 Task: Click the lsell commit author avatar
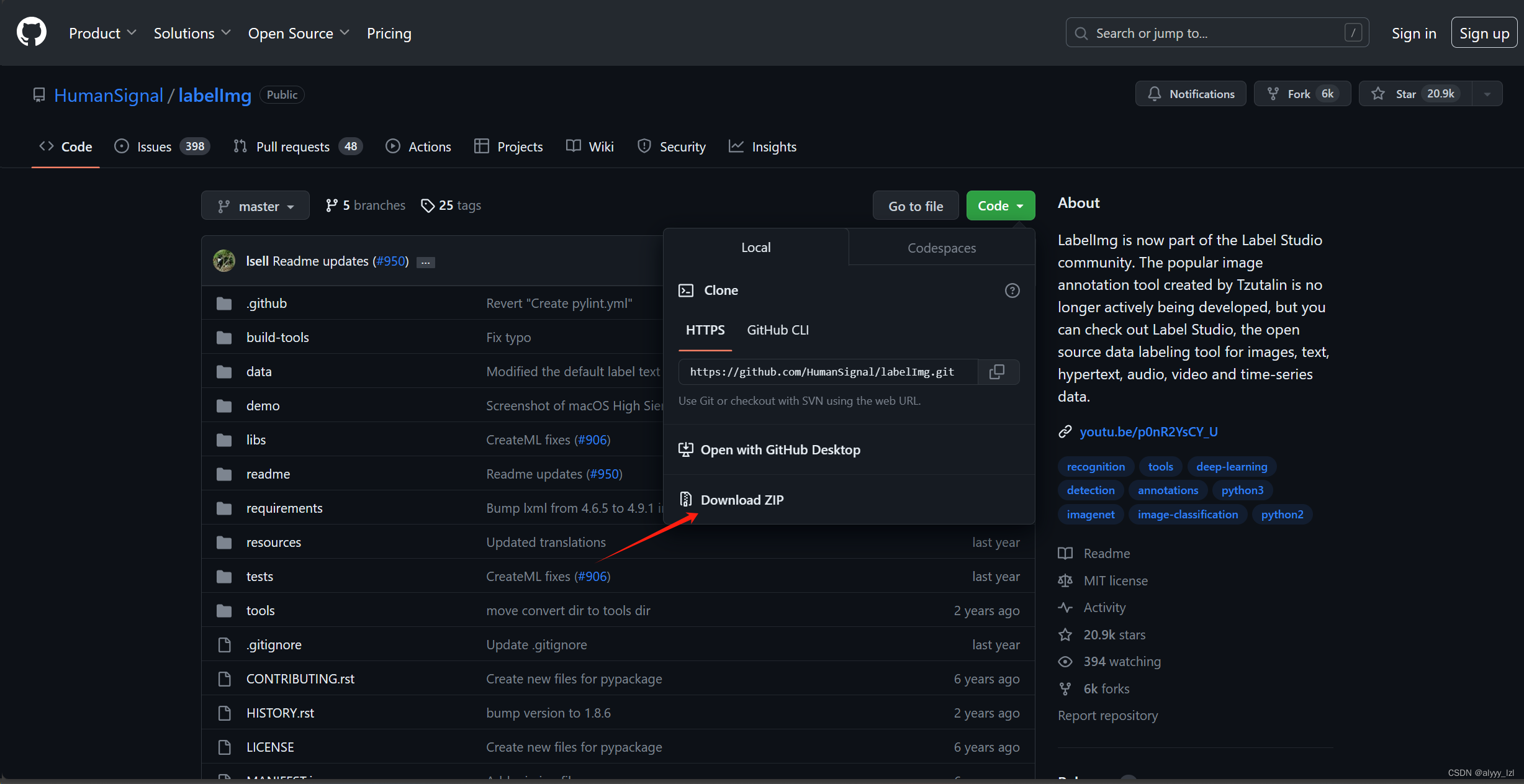coord(224,261)
